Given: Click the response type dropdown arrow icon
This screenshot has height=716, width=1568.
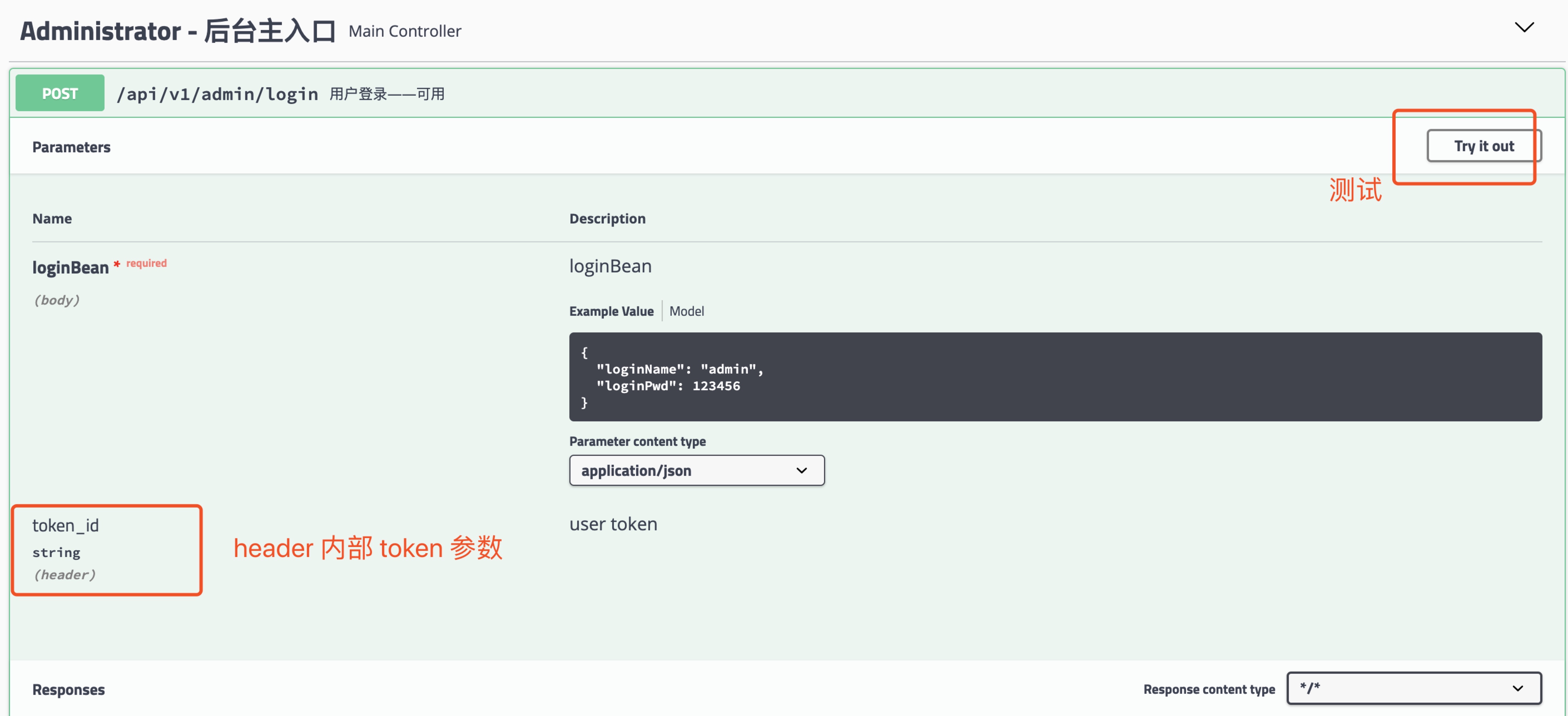Looking at the screenshot, I should pyautogui.click(x=1517, y=688).
